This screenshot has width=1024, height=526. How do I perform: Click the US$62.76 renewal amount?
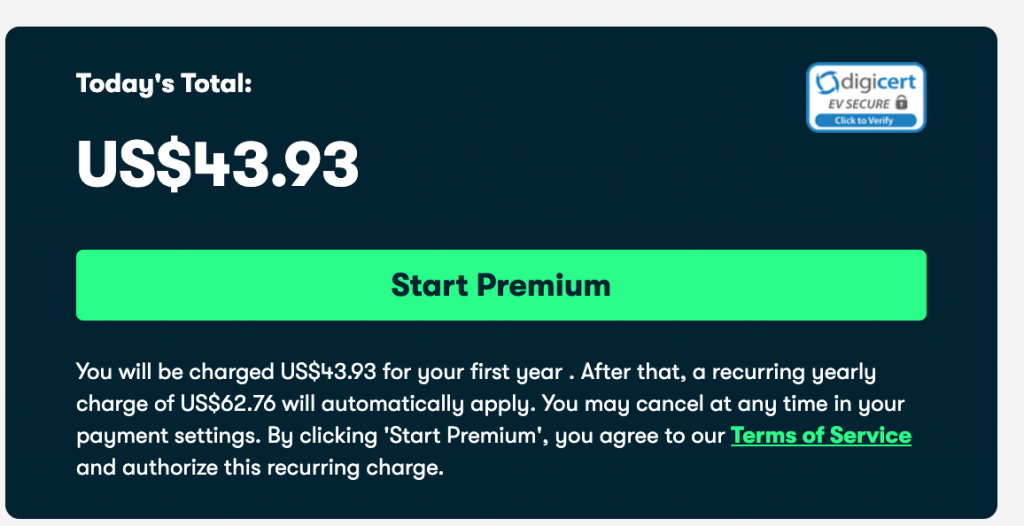click(x=228, y=403)
